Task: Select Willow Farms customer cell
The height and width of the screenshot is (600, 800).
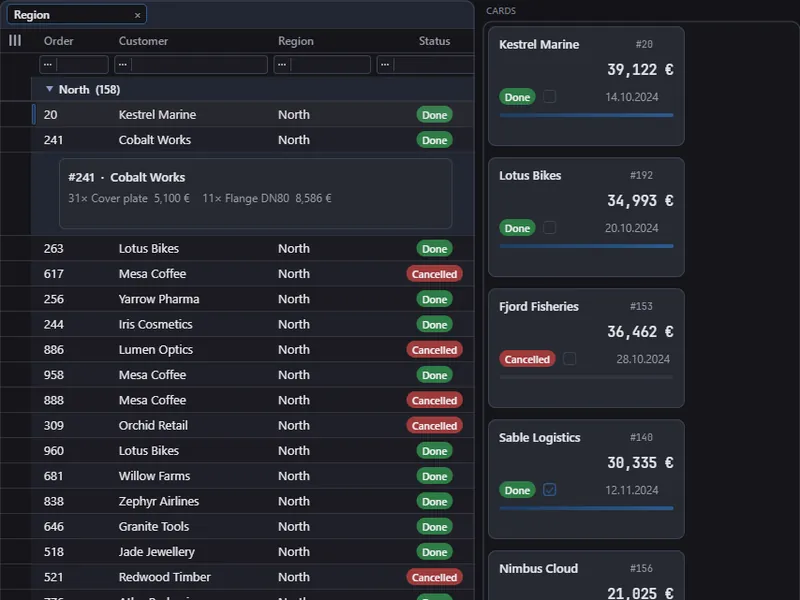Action: coord(155,476)
